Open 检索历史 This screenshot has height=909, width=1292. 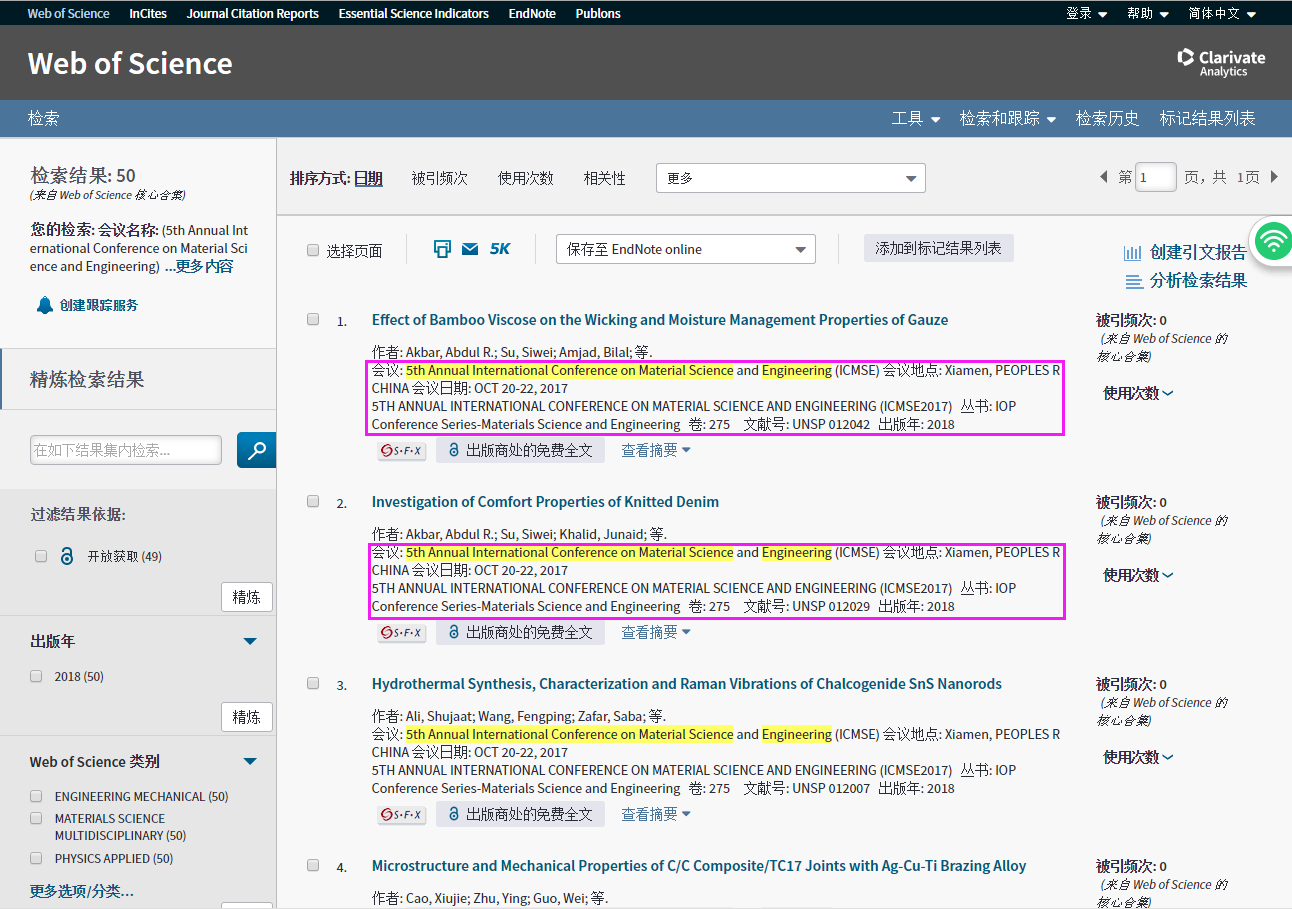click(x=1108, y=118)
